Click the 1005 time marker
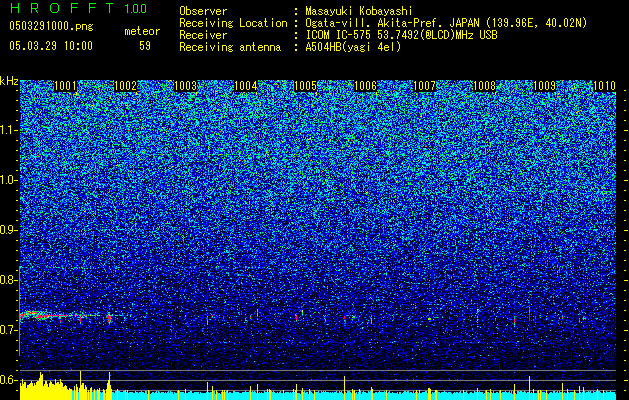Viewport: 629px width, 400px height. coord(305,86)
